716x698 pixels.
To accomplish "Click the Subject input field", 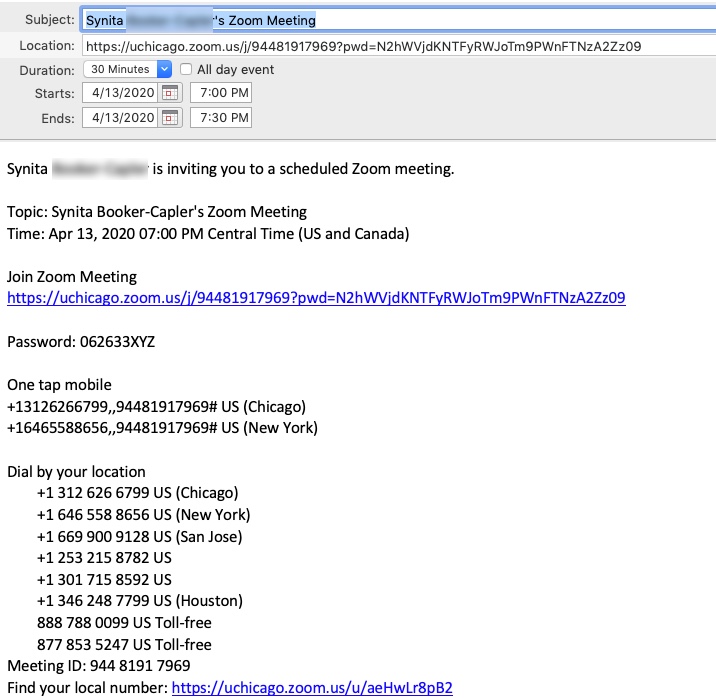I will pos(399,21).
